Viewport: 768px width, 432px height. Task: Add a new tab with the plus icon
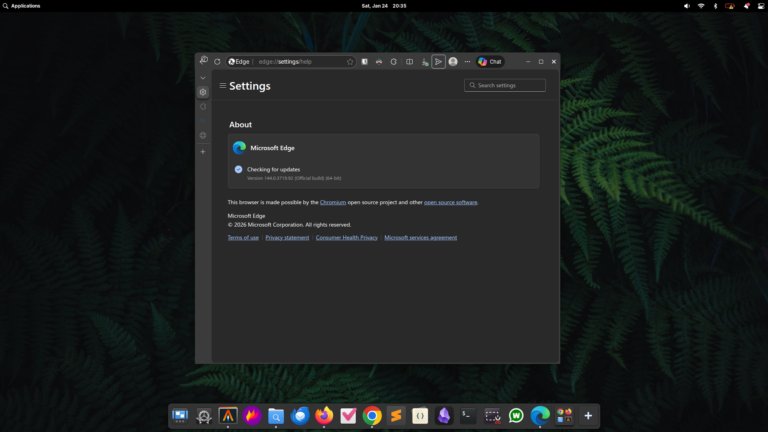pyautogui.click(x=203, y=152)
